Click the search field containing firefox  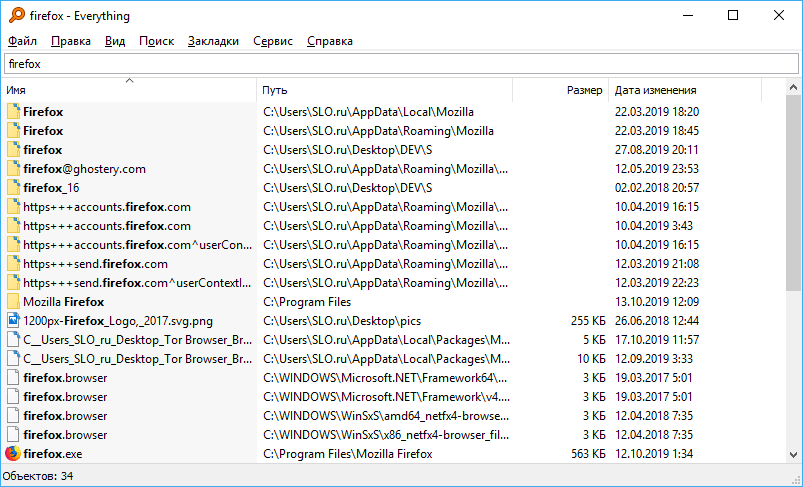click(400, 64)
